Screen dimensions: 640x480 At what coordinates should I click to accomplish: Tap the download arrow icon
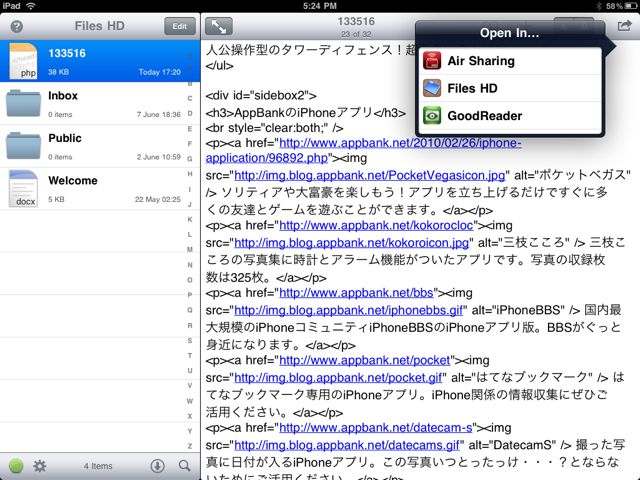158,466
